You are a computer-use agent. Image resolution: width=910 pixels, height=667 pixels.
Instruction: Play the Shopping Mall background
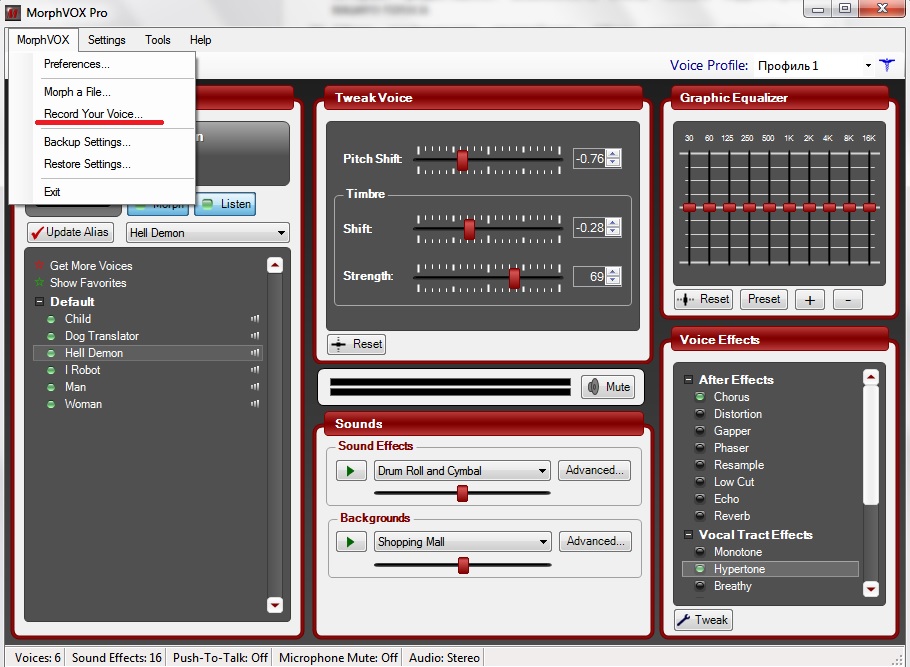pyautogui.click(x=351, y=541)
